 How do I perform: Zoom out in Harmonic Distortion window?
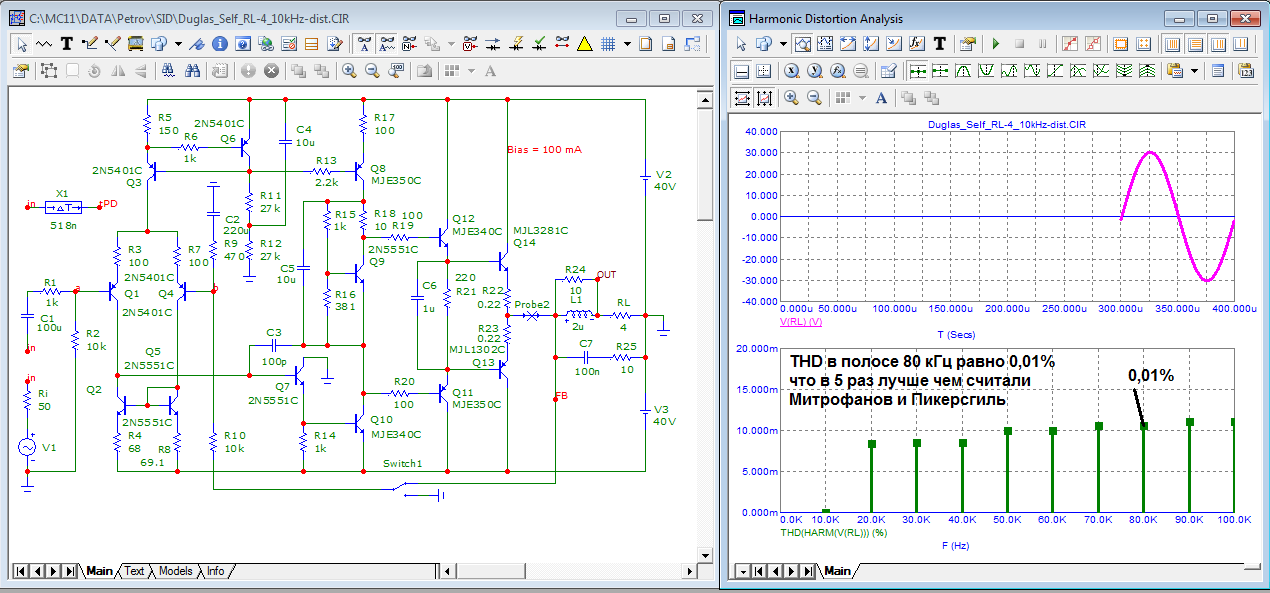pos(814,98)
